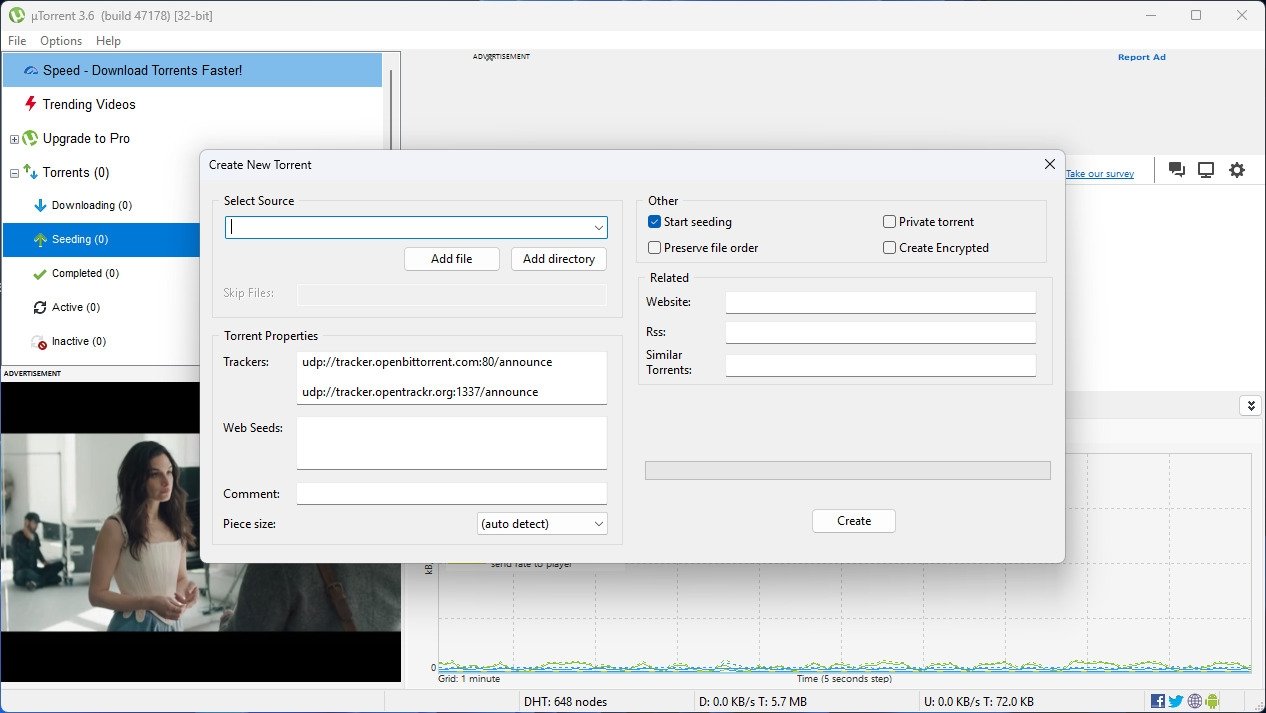Click the uTorrent logo in title bar
The width and height of the screenshot is (1266, 713).
(16, 15)
